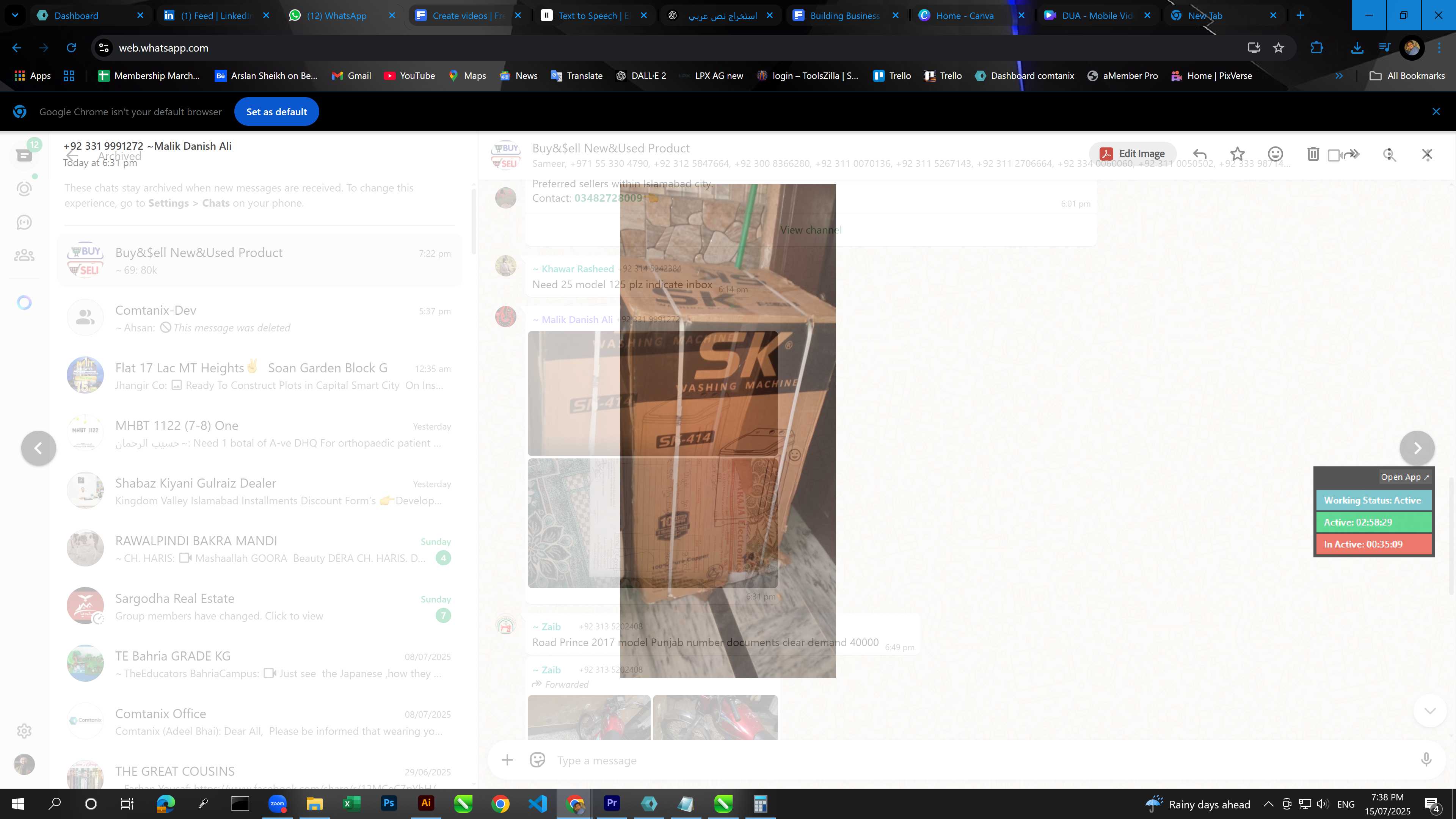Switch to the Feed | LinkedIn tab
1456x819 pixels.
click(x=216, y=16)
